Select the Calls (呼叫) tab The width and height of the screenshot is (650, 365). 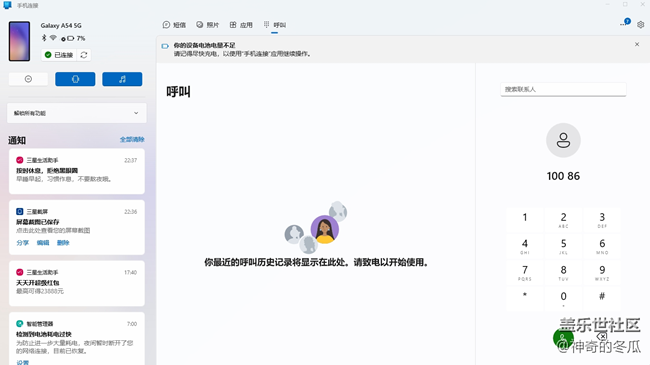point(275,25)
